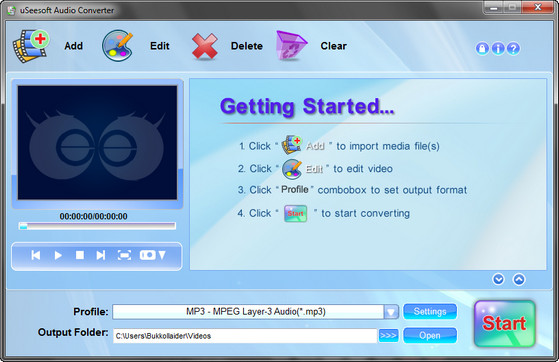Open the Profile format combobox
Viewport: 559px width, 362px height.
click(x=255, y=312)
